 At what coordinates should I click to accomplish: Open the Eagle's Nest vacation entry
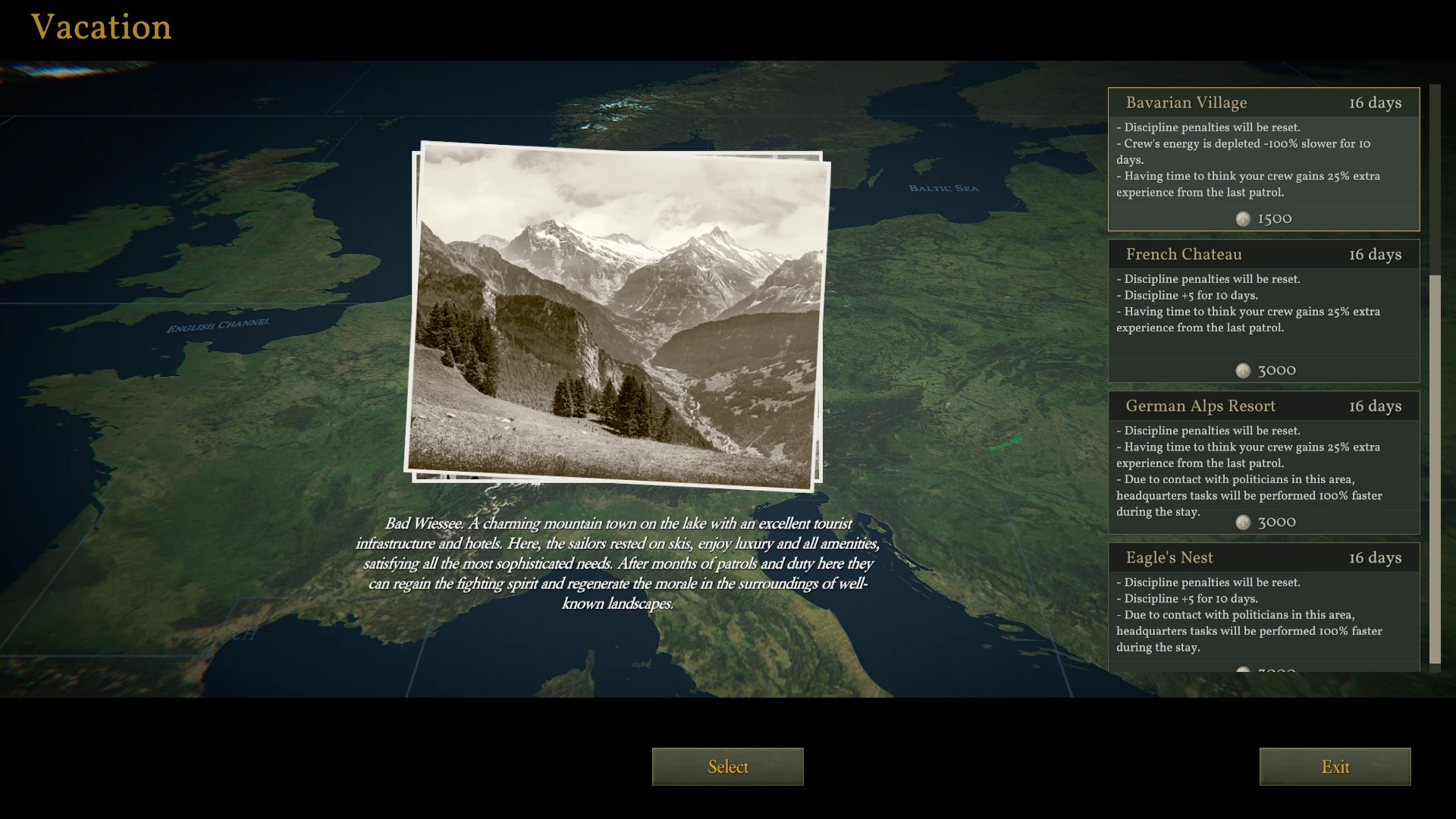1169,558
